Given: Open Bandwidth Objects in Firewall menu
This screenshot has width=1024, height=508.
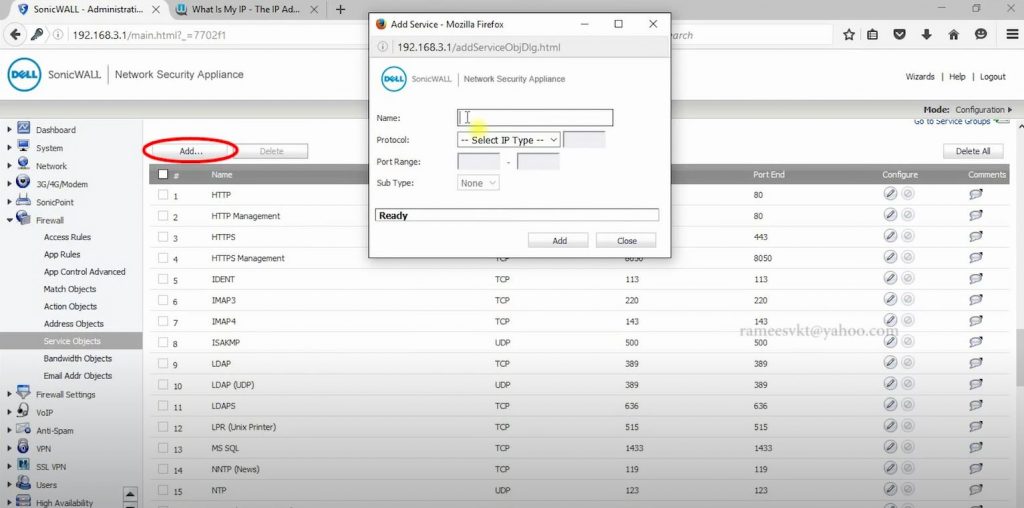Looking at the screenshot, I should tap(78, 358).
